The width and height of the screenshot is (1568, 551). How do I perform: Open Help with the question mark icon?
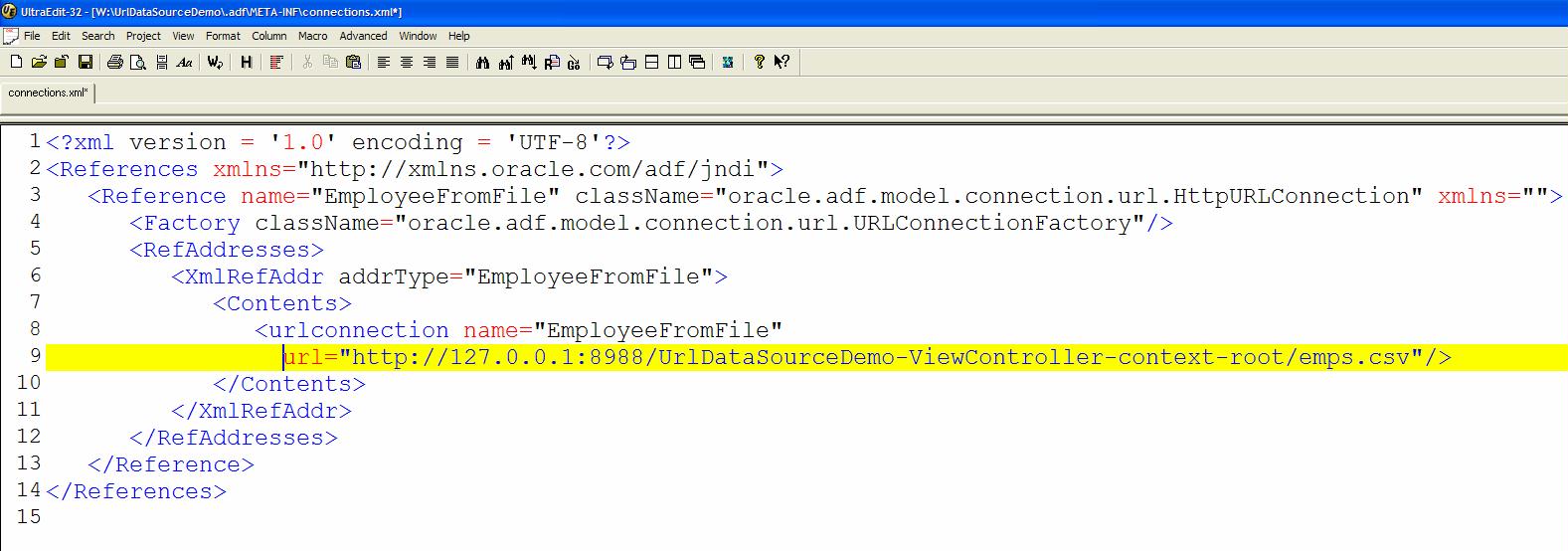coord(759,62)
